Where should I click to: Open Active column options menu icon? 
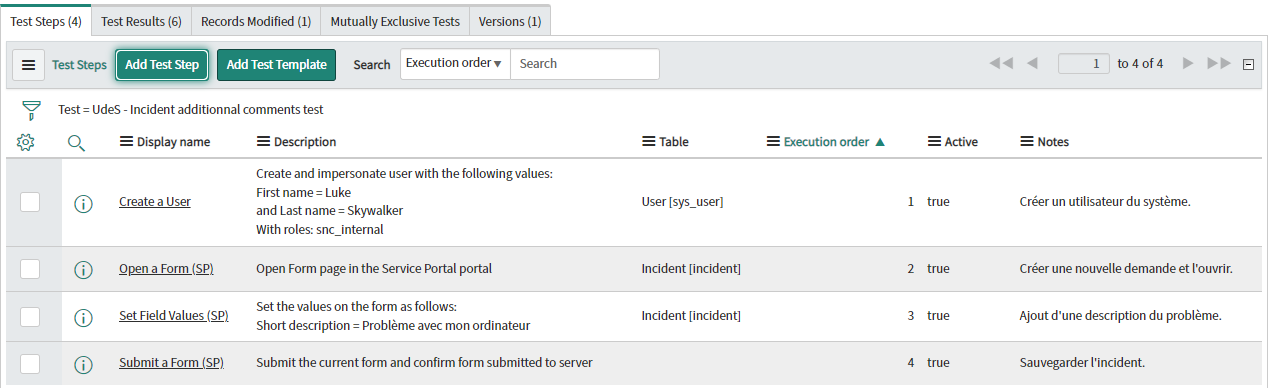(935, 142)
